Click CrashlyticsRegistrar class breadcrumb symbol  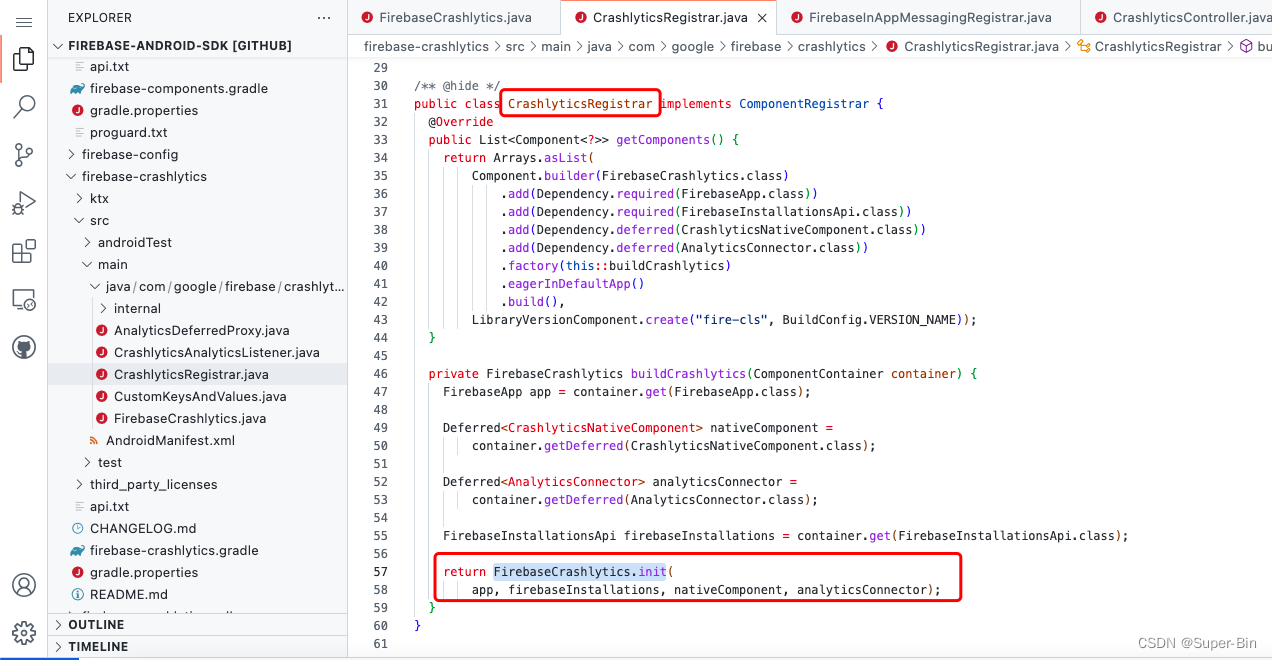(1150, 46)
